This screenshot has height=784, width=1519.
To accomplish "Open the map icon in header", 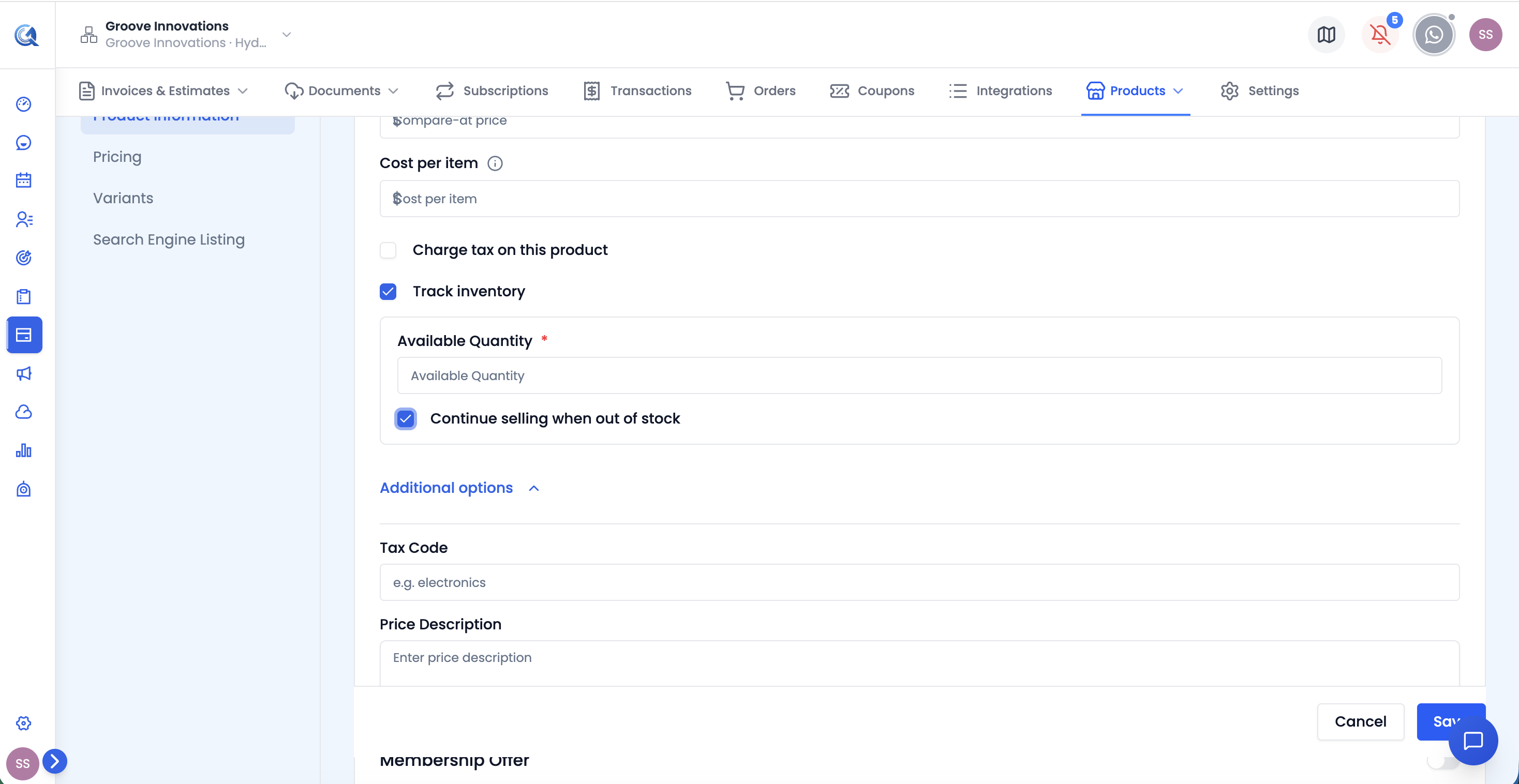I will click(x=1326, y=35).
